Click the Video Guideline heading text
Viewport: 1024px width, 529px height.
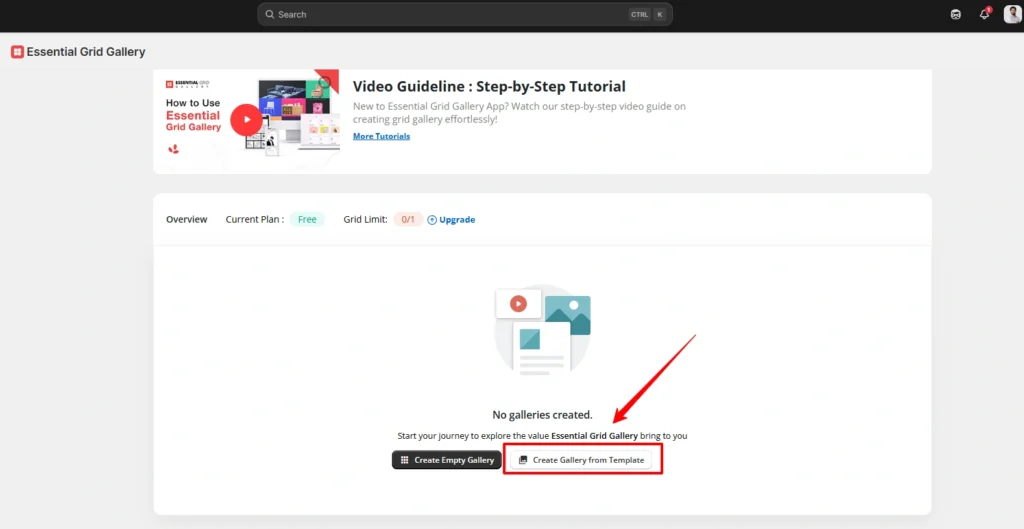pos(489,87)
